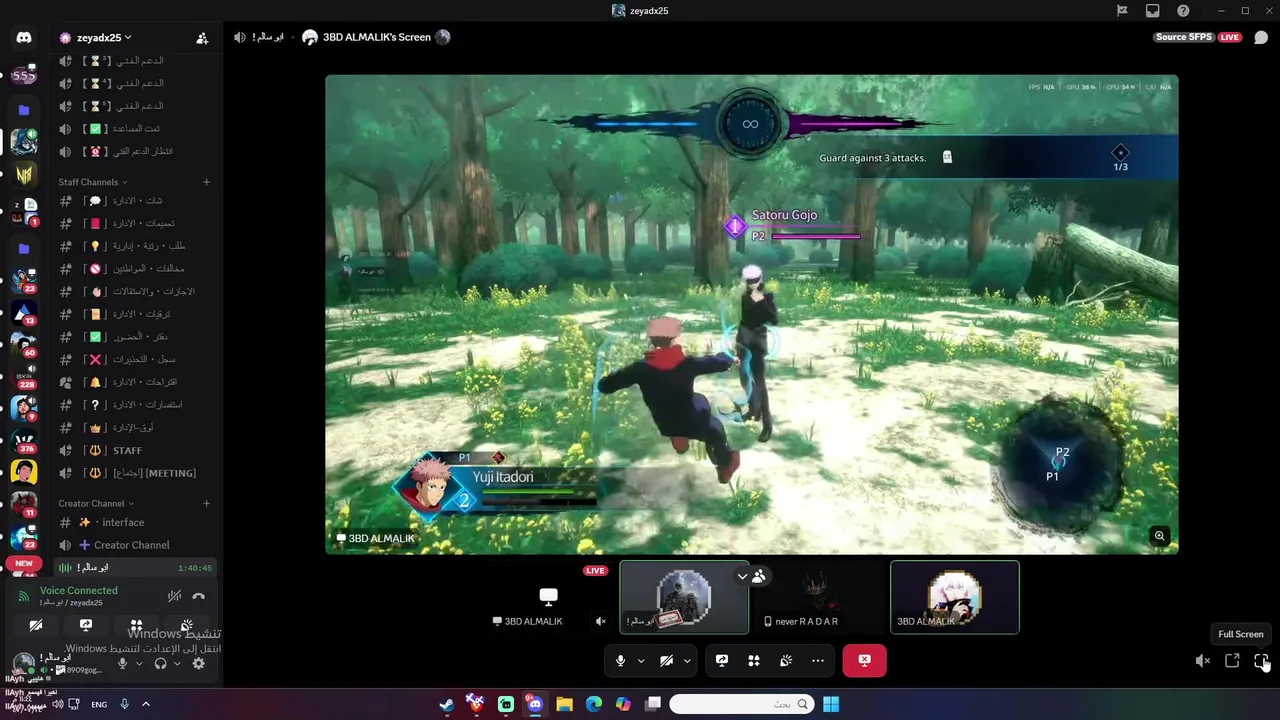Deafen with headphones icon in user panel
This screenshot has height=720, width=1280.
(160, 663)
